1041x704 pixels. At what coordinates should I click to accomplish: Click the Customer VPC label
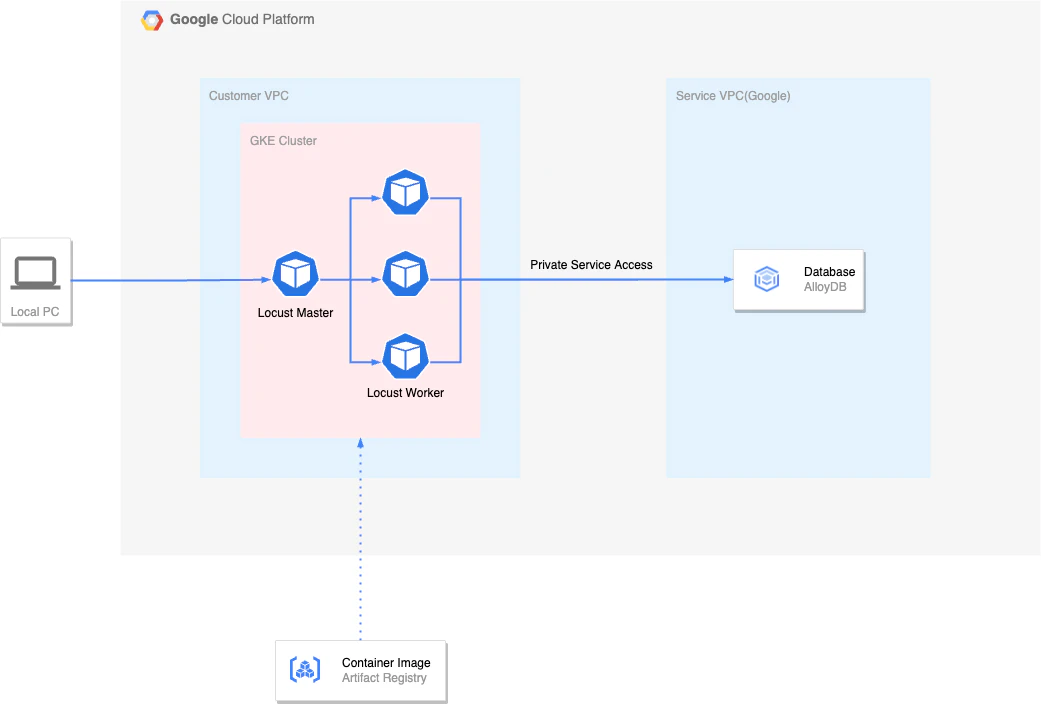[x=249, y=96]
